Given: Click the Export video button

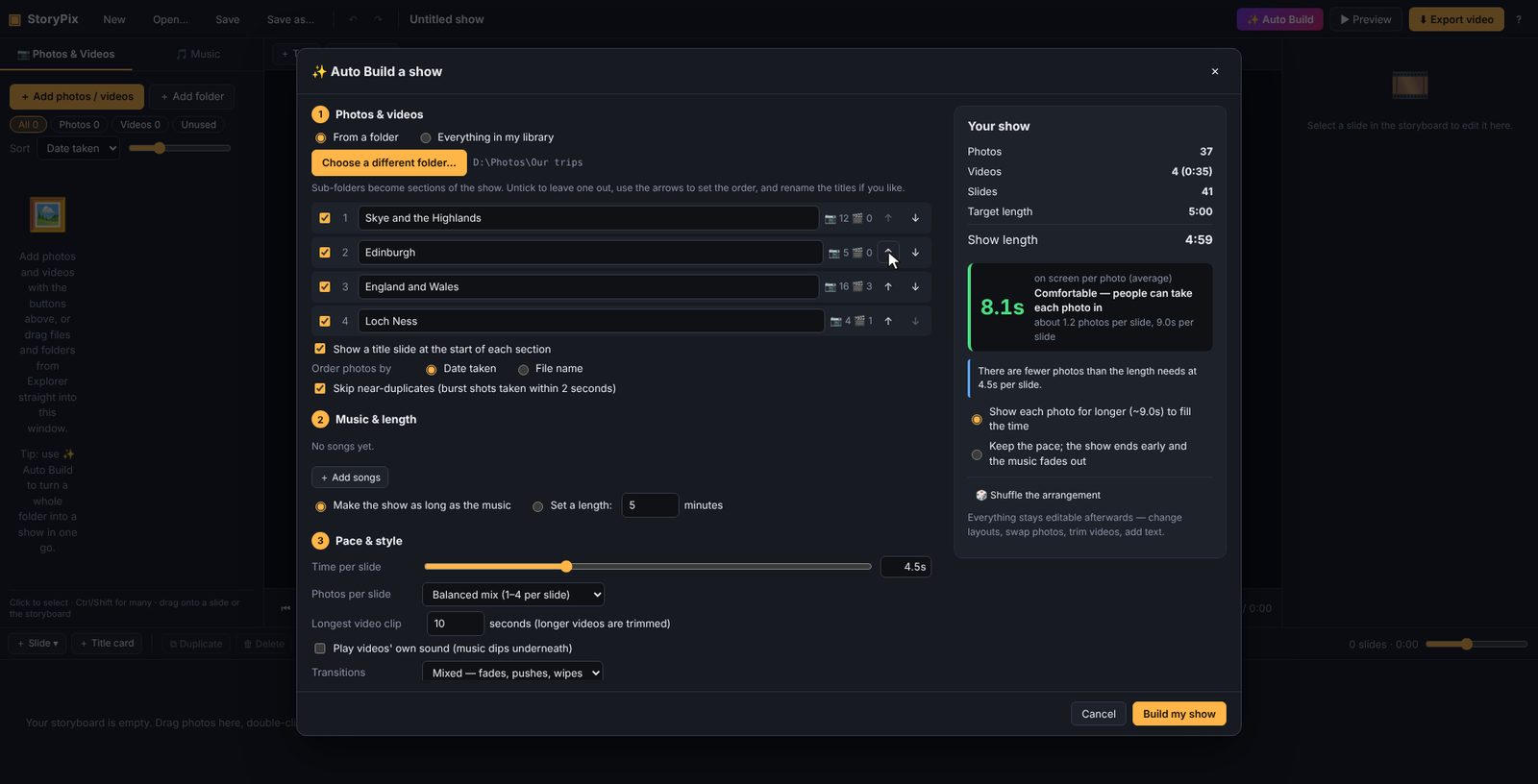Looking at the screenshot, I should (x=1456, y=19).
